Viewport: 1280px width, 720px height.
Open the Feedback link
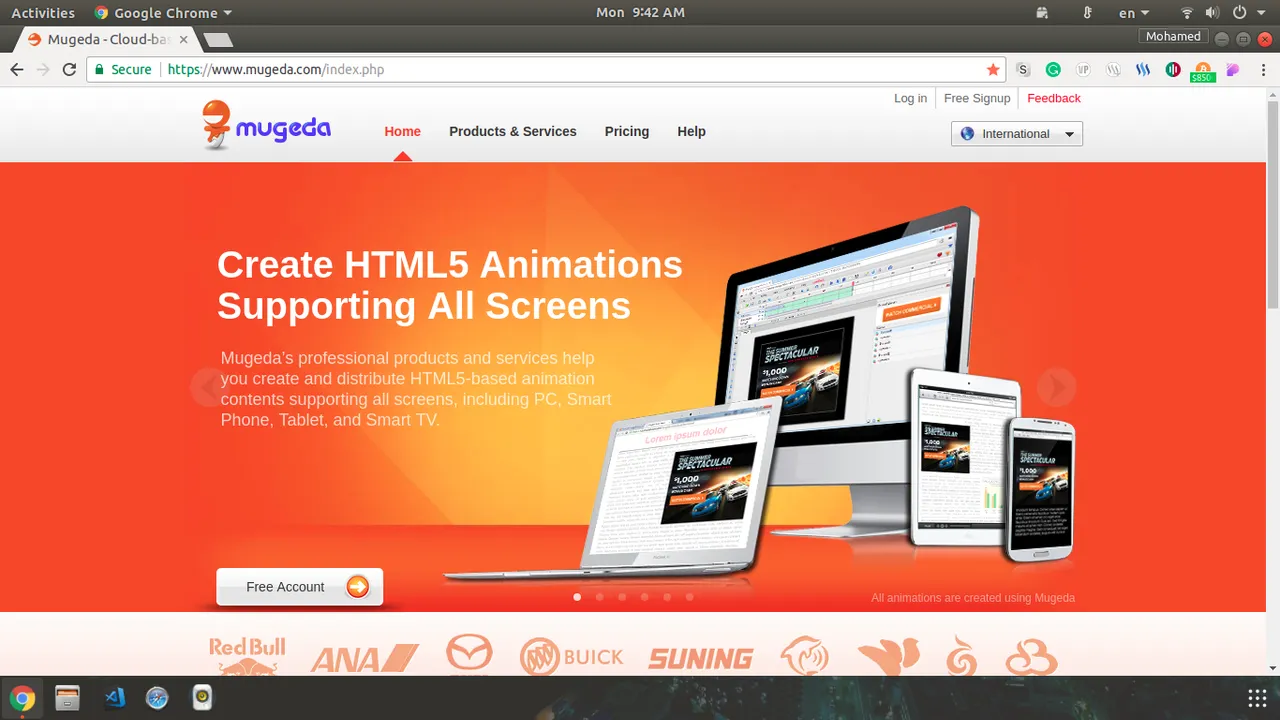(1053, 98)
